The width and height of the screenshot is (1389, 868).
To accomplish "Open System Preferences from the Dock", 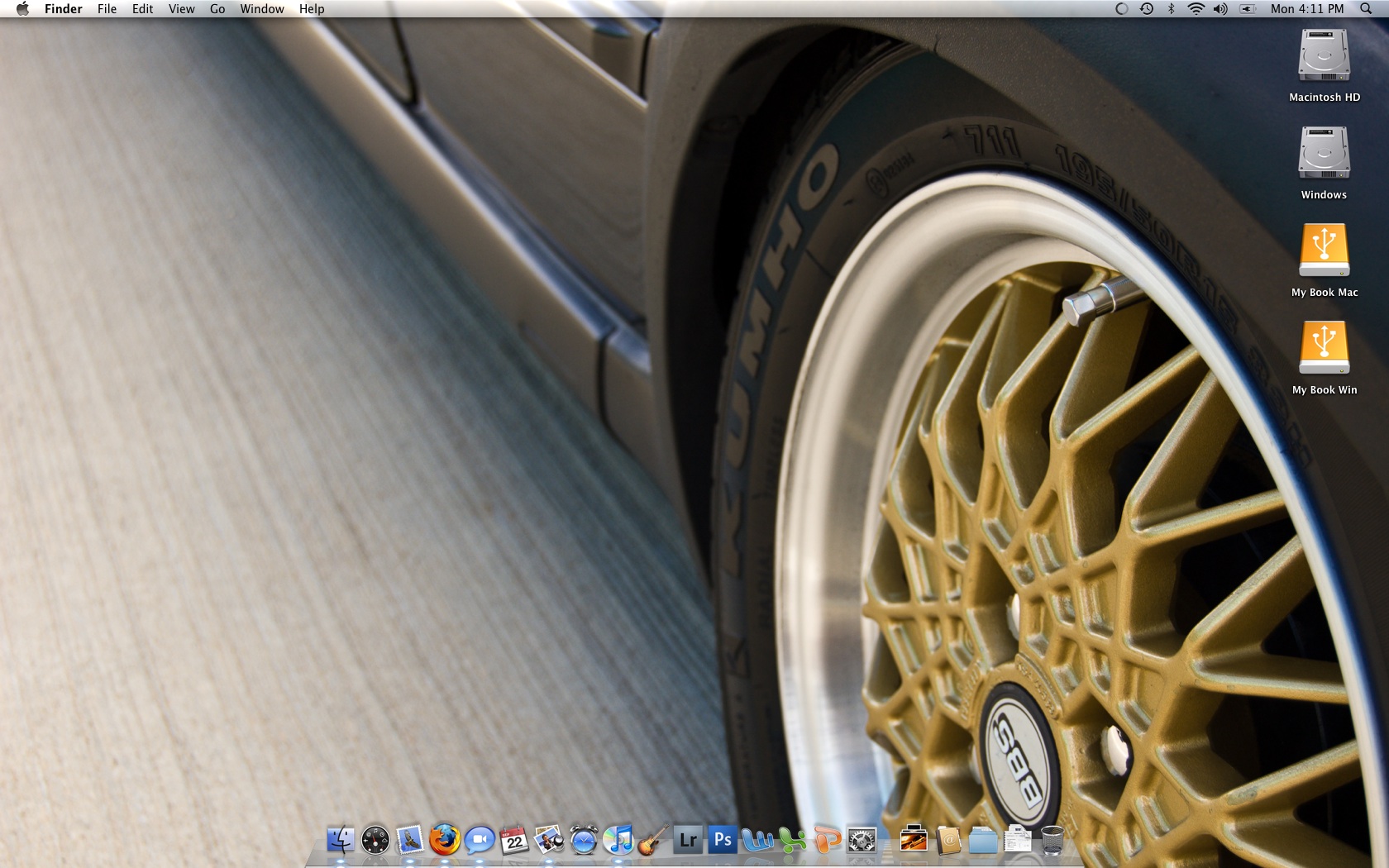I will click(x=862, y=840).
